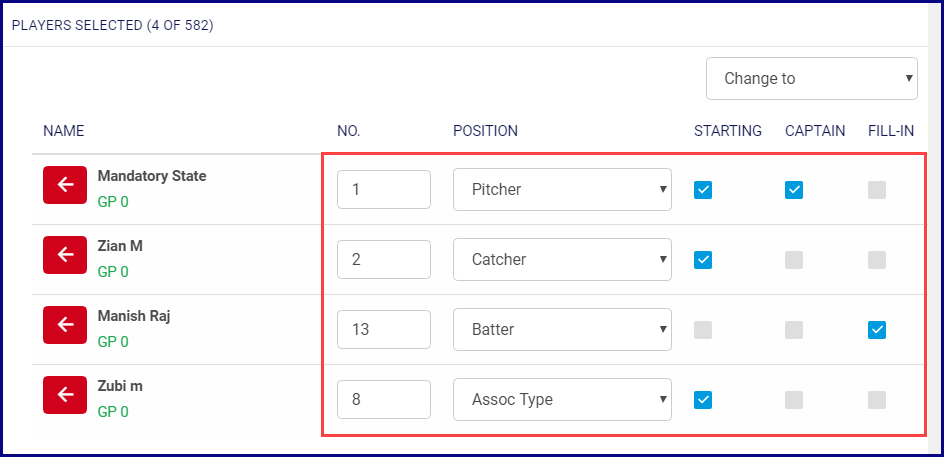Deselect Manish Raj with red arrow icon
The image size is (944, 457).
(65, 325)
